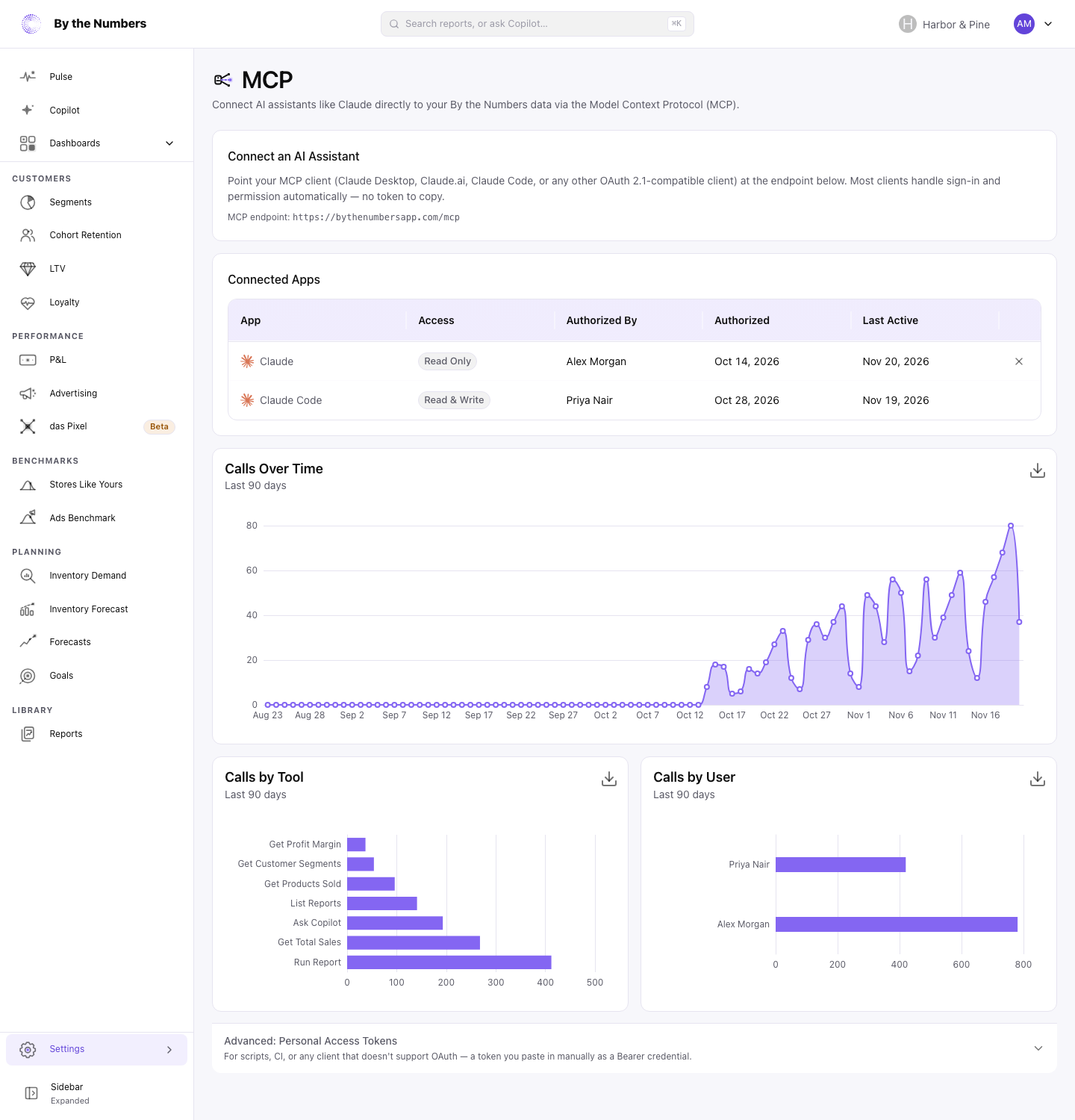Open the account menu chevron
The width and height of the screenshot is (1075, 1120).
coord(1048,24)
